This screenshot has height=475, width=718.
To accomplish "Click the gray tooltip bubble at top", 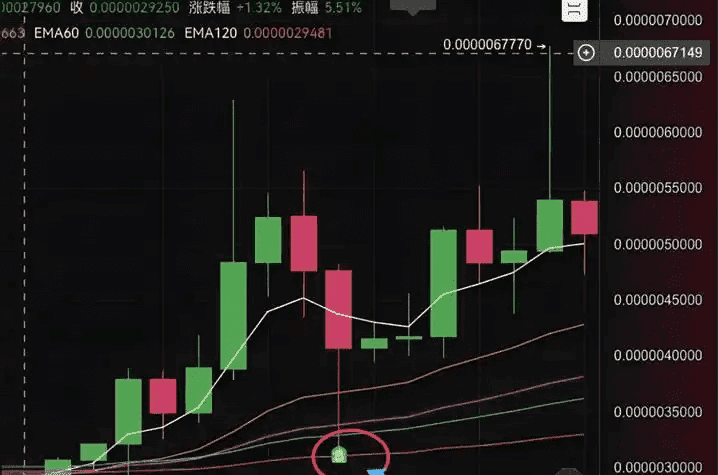I will pos(413,6).
